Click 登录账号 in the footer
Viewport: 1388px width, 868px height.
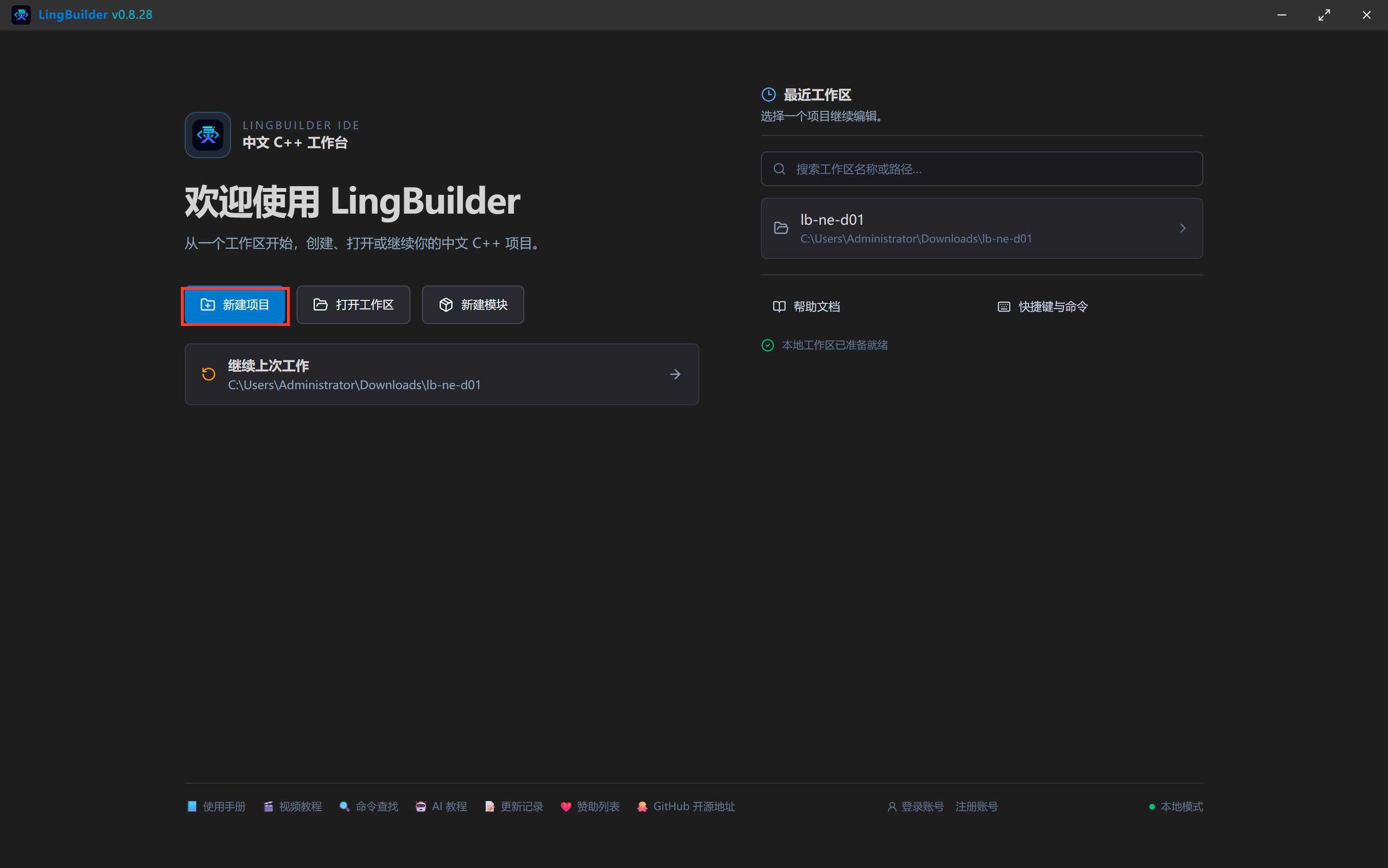(915, 807)
